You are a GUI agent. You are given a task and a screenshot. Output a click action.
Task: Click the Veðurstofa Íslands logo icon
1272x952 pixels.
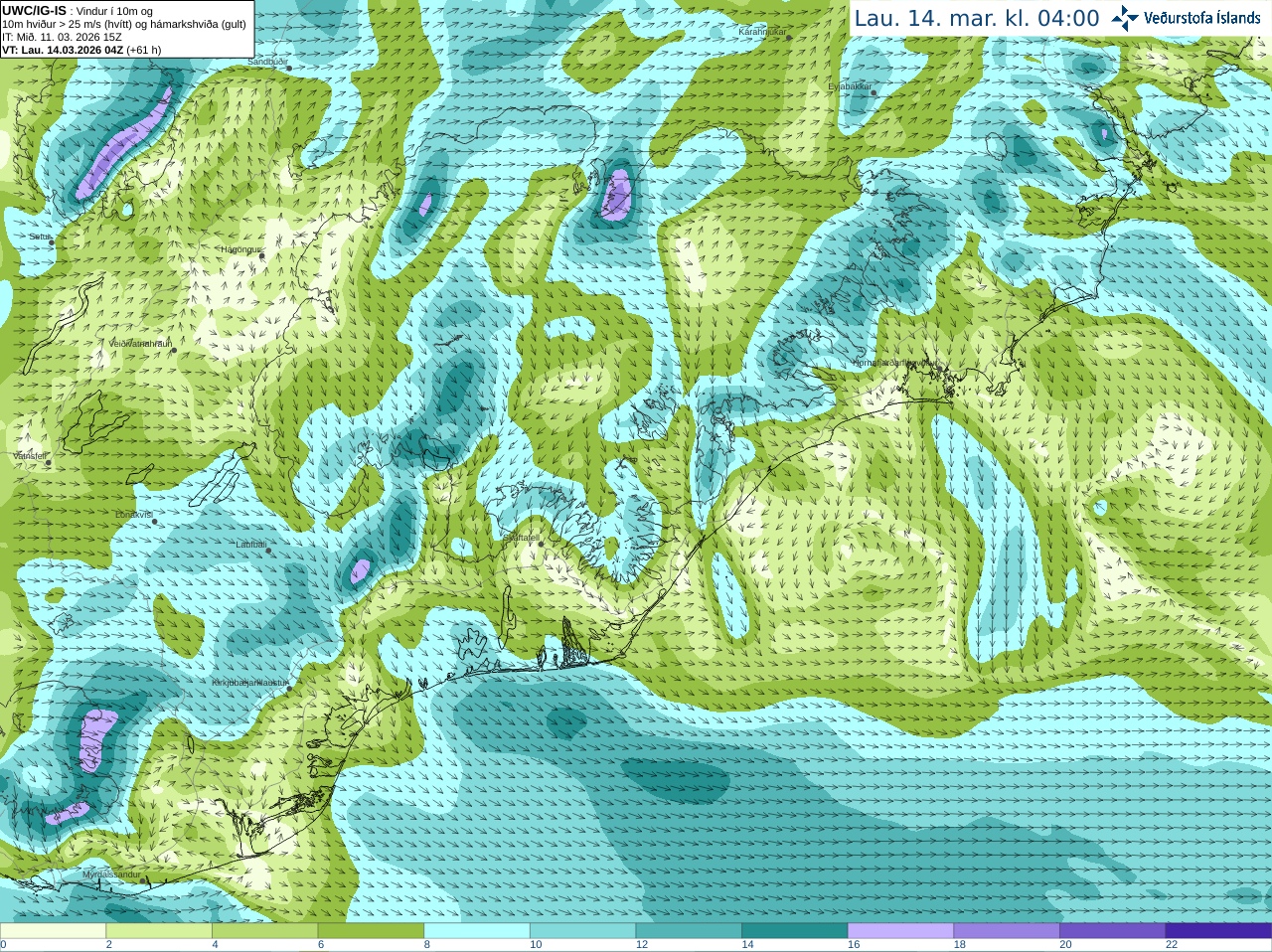pyautogui.click(x=1125, y=18)
